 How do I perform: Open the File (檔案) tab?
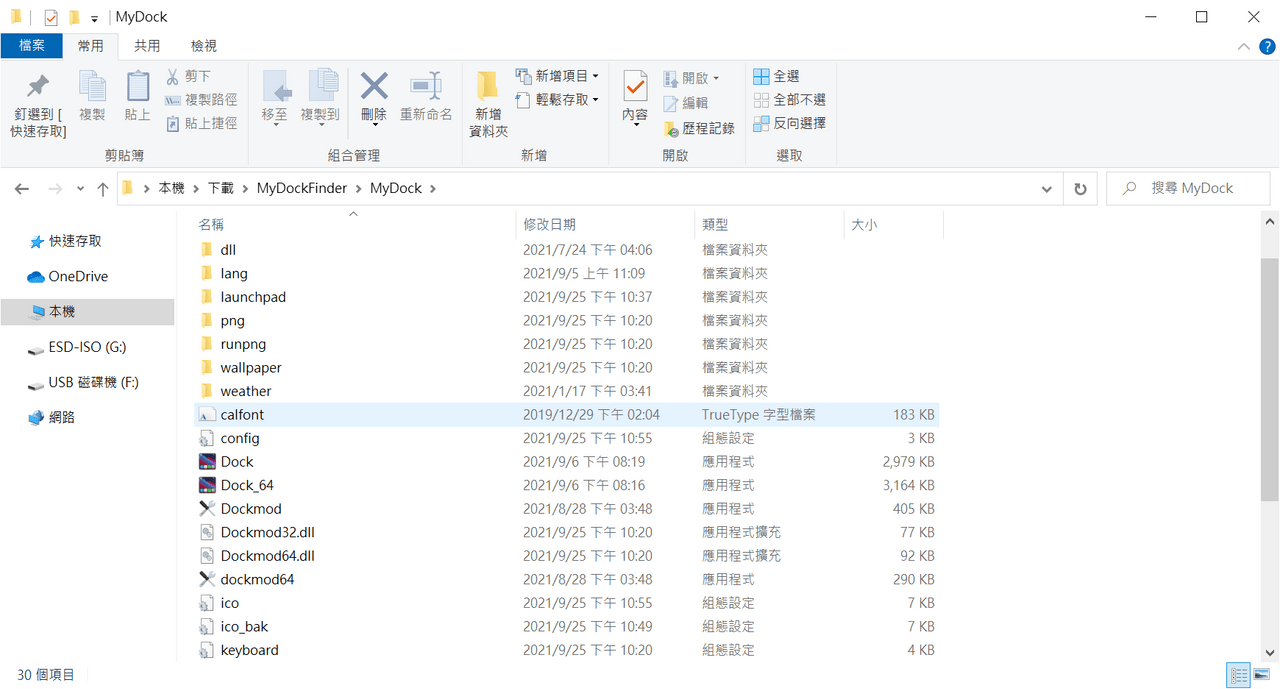click(x=31, y=46)
